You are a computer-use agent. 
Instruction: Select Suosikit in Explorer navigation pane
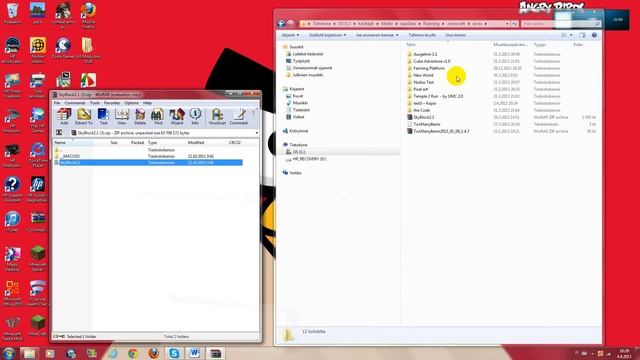point(296,47)
